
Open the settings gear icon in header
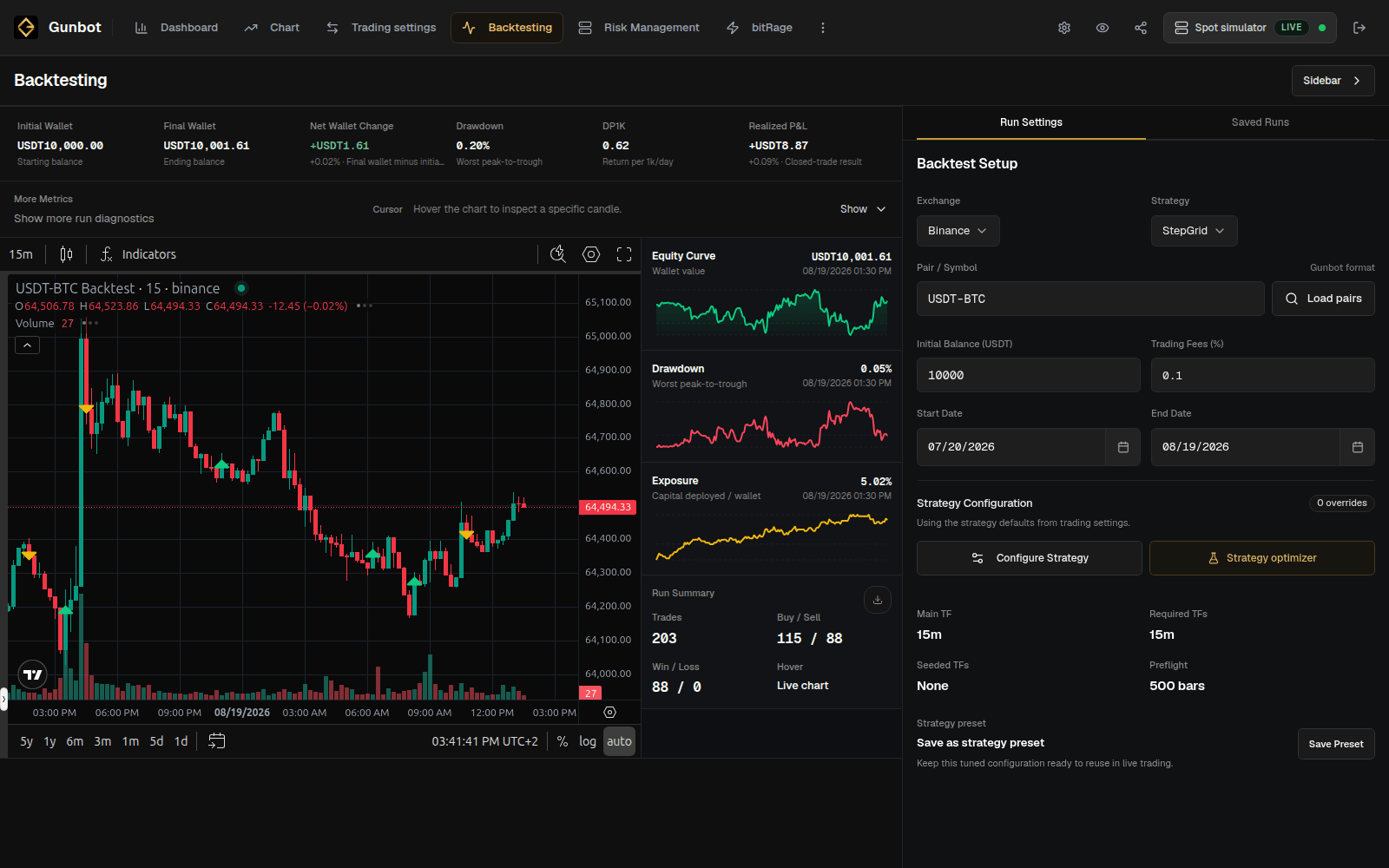point(1064,28)
